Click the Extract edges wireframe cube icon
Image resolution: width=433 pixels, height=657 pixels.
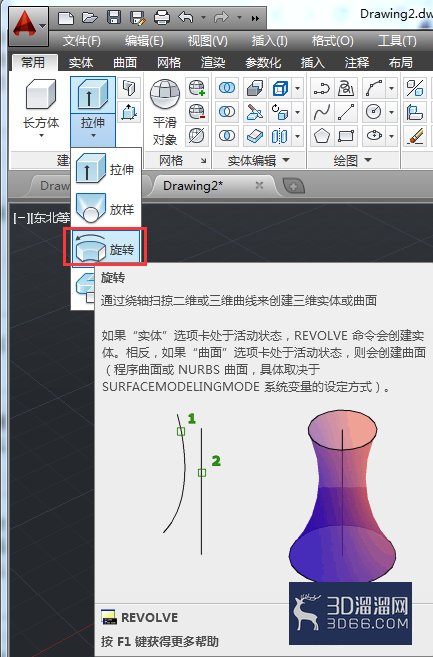(x=280, y=88)
